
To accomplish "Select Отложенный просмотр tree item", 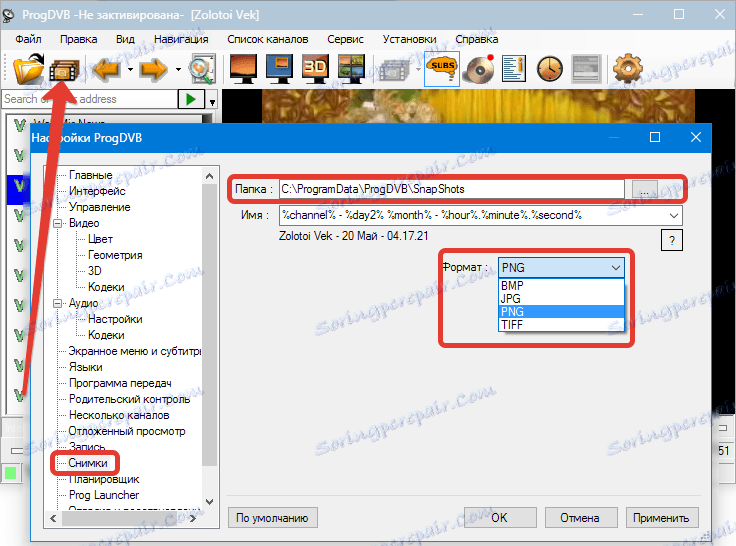I will 127,431.
